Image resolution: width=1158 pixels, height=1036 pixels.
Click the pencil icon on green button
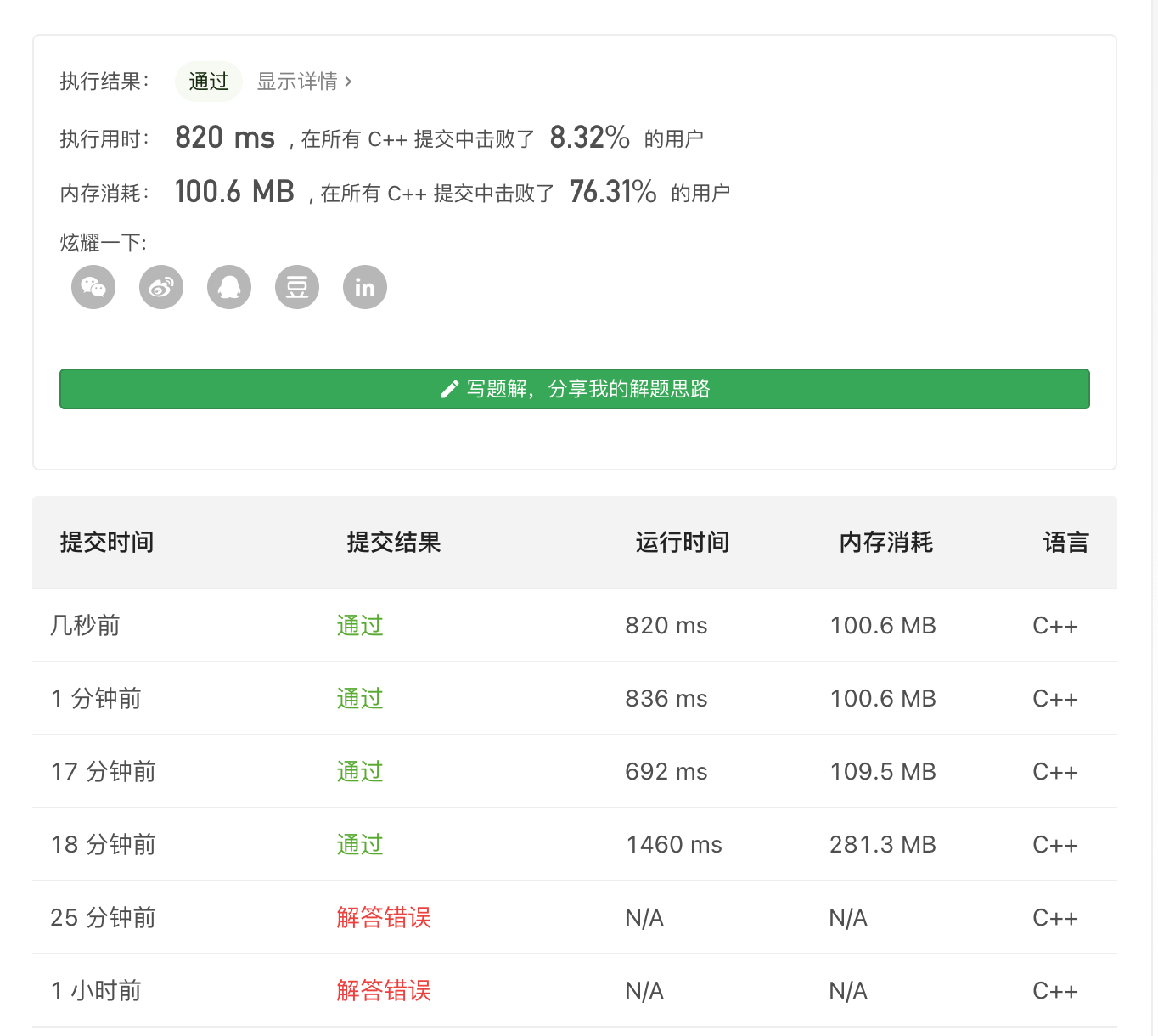[450, 389]
